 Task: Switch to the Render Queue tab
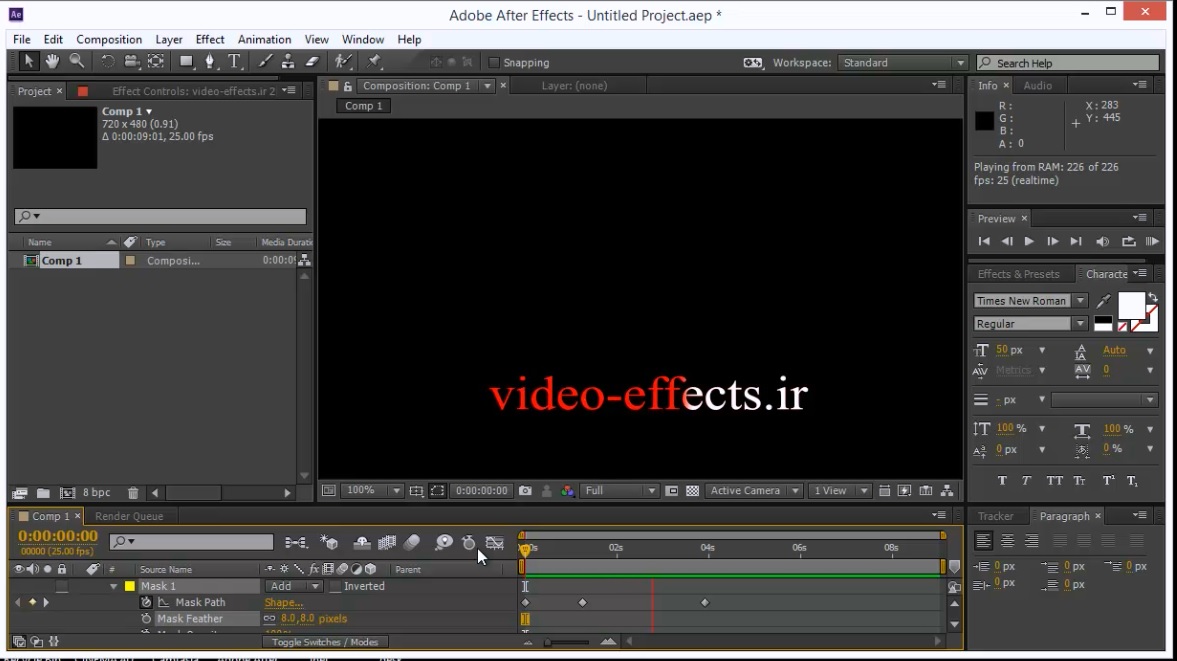point(129,516)
